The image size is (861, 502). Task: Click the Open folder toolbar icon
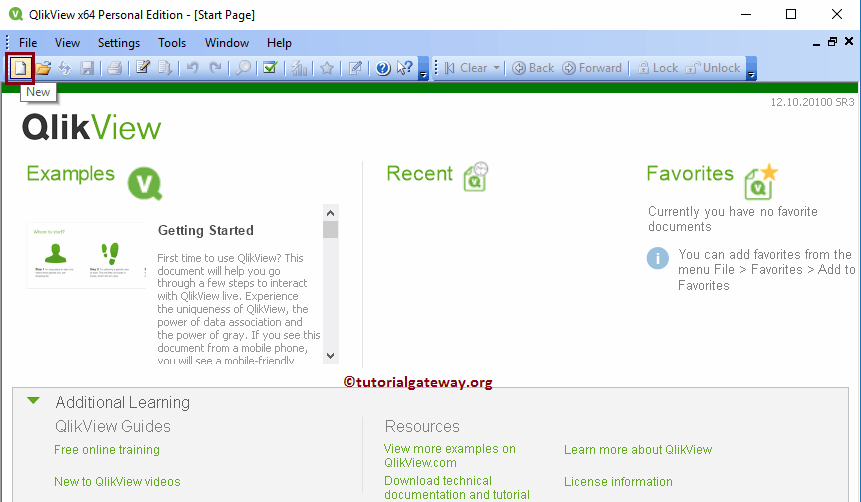tap(43, 68)
